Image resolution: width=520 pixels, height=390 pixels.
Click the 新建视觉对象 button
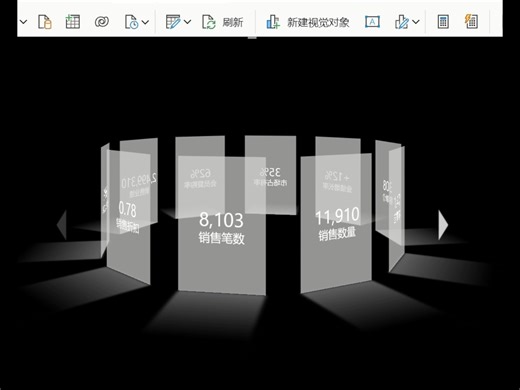tap(307, 22)
